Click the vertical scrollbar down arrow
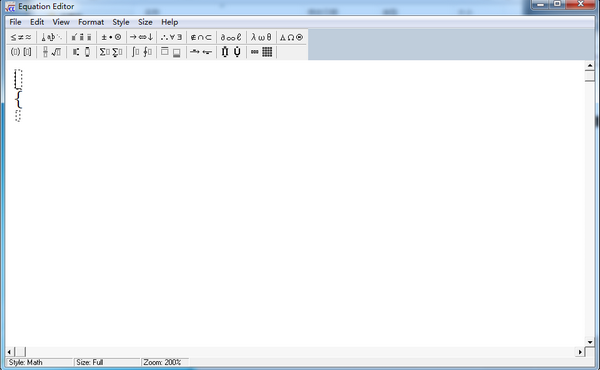The width and height of the screenshot is (600, 370). pyautogui.click(x=590, y=342)
